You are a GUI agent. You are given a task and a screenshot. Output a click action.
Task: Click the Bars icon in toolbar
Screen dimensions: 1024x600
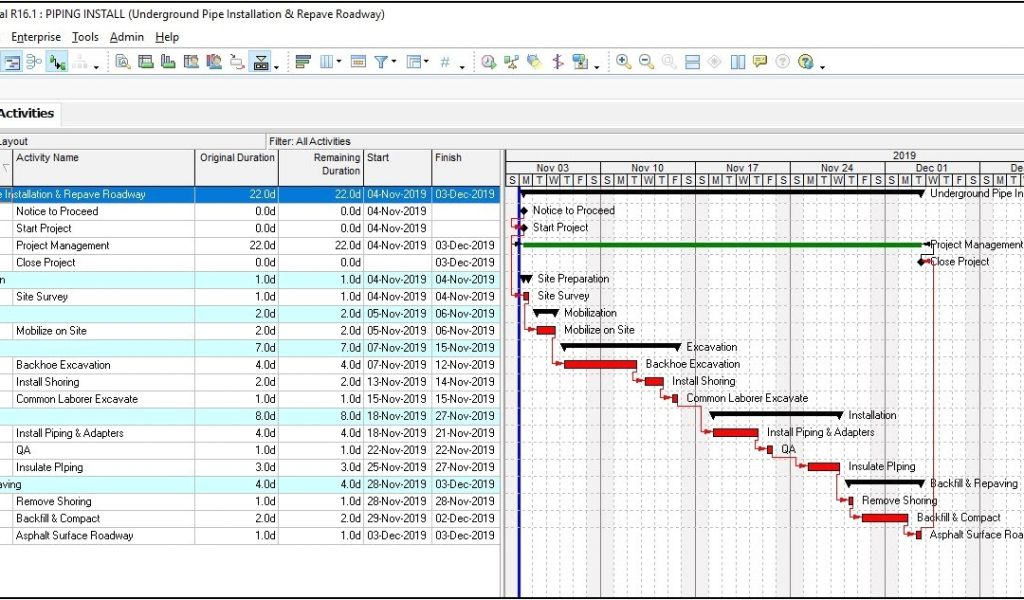point(304,62)
